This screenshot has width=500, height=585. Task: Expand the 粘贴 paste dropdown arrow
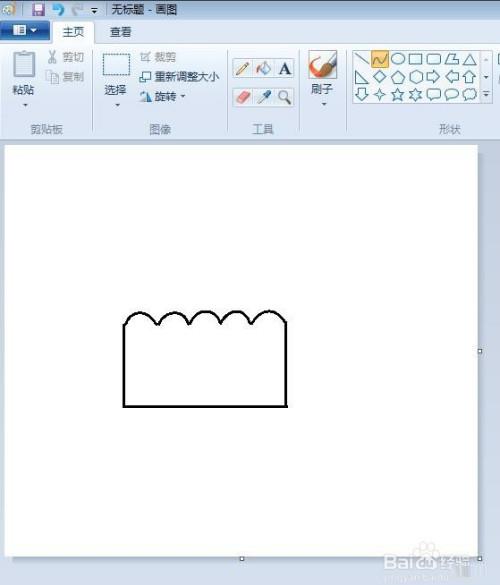25,105
